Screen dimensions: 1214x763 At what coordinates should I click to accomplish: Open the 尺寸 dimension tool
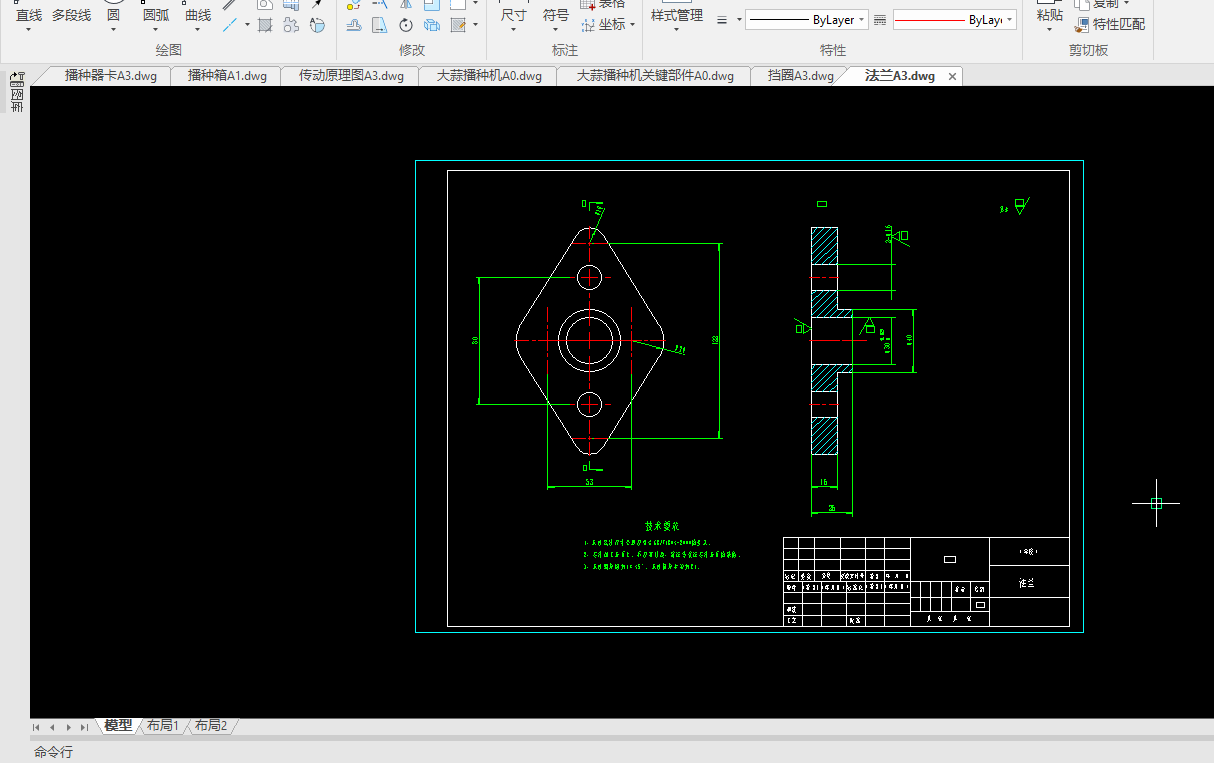[x=513, y=16]
